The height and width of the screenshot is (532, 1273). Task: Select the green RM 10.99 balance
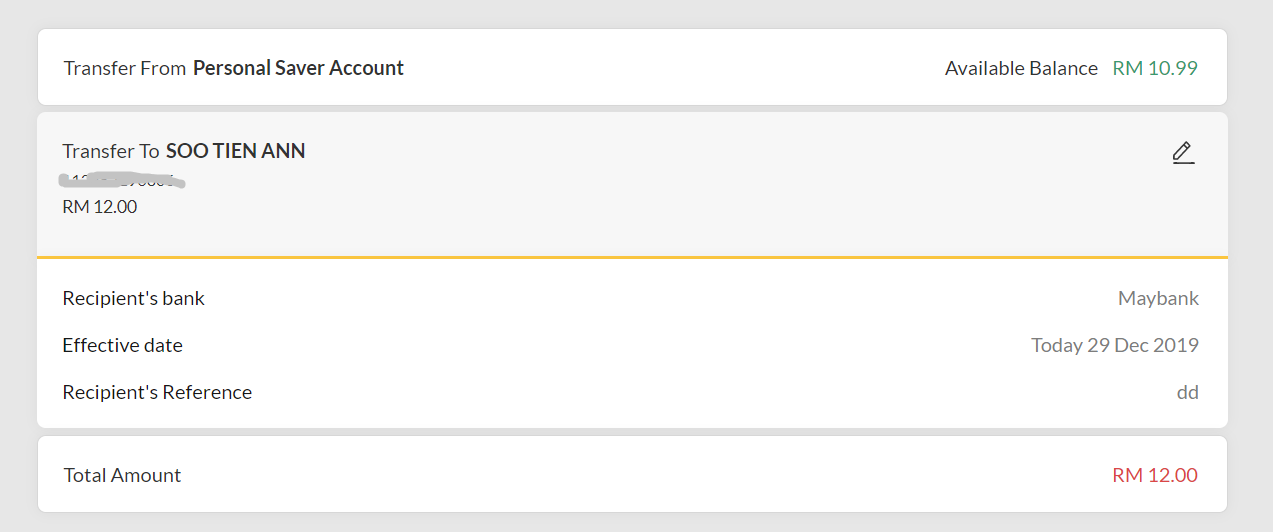click(x=1155, y=68)
